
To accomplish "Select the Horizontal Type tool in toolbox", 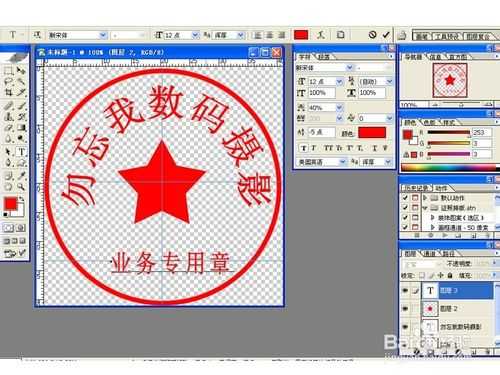I will [x=21, y=152].
